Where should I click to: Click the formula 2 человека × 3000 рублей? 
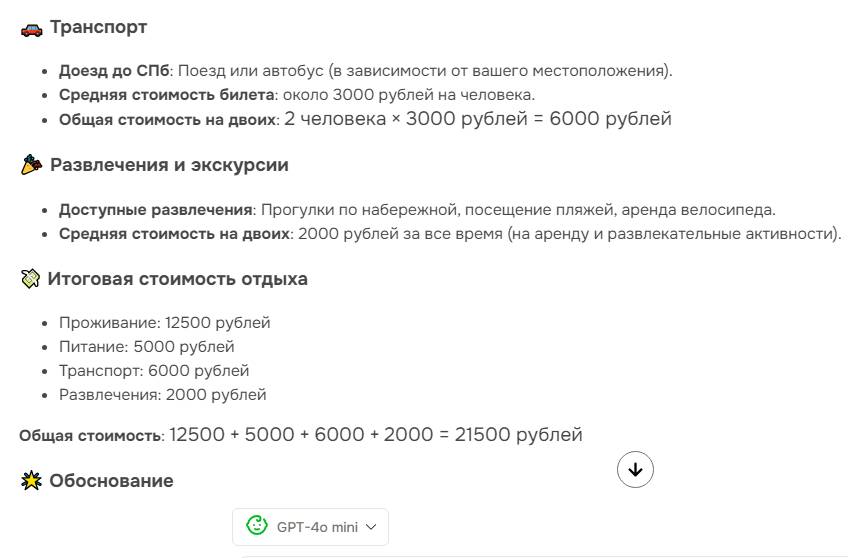406,119
